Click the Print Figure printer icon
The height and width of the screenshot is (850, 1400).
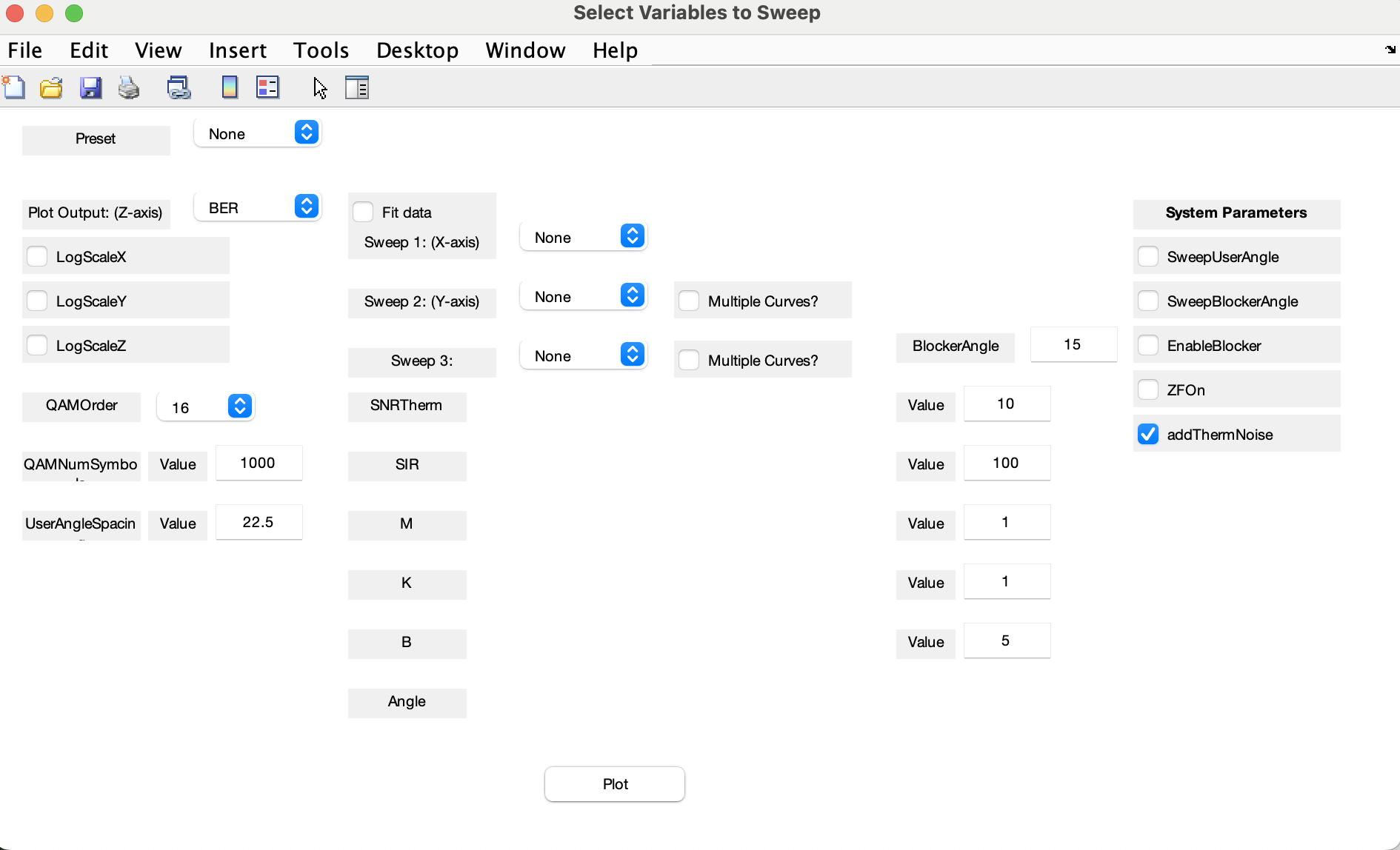(129, 88)
